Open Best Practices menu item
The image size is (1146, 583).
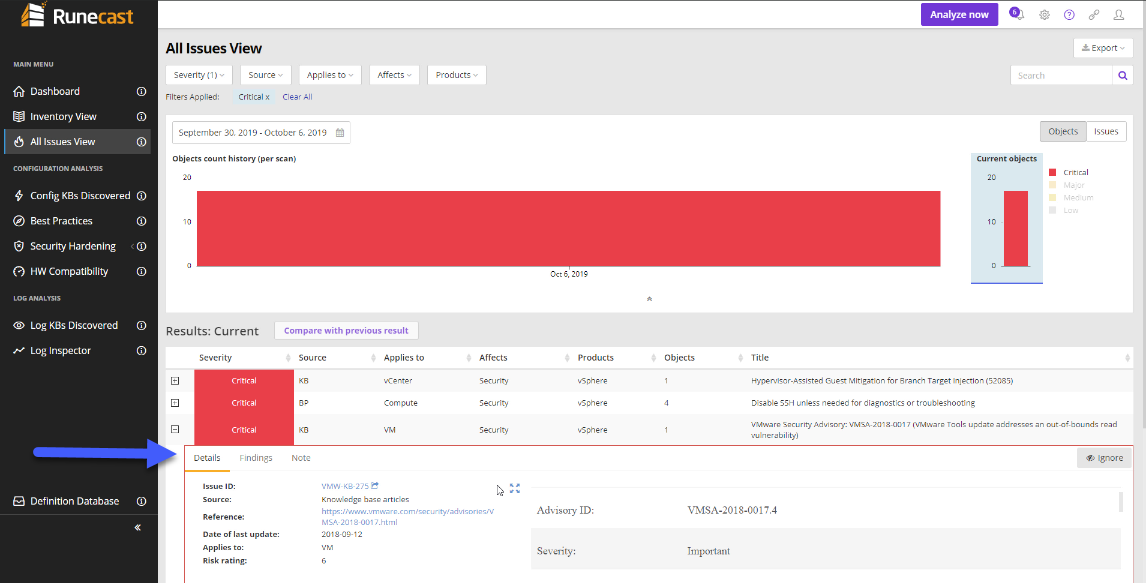click(x=61, y=221)
